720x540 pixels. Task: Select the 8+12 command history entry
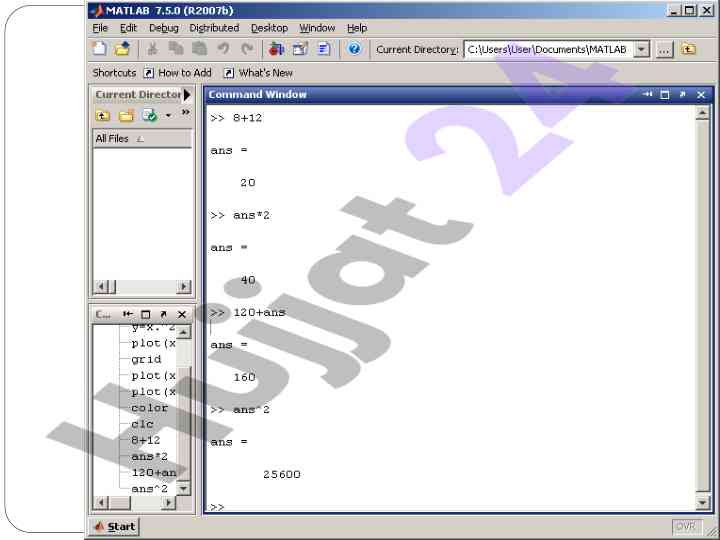coord(146,440)
